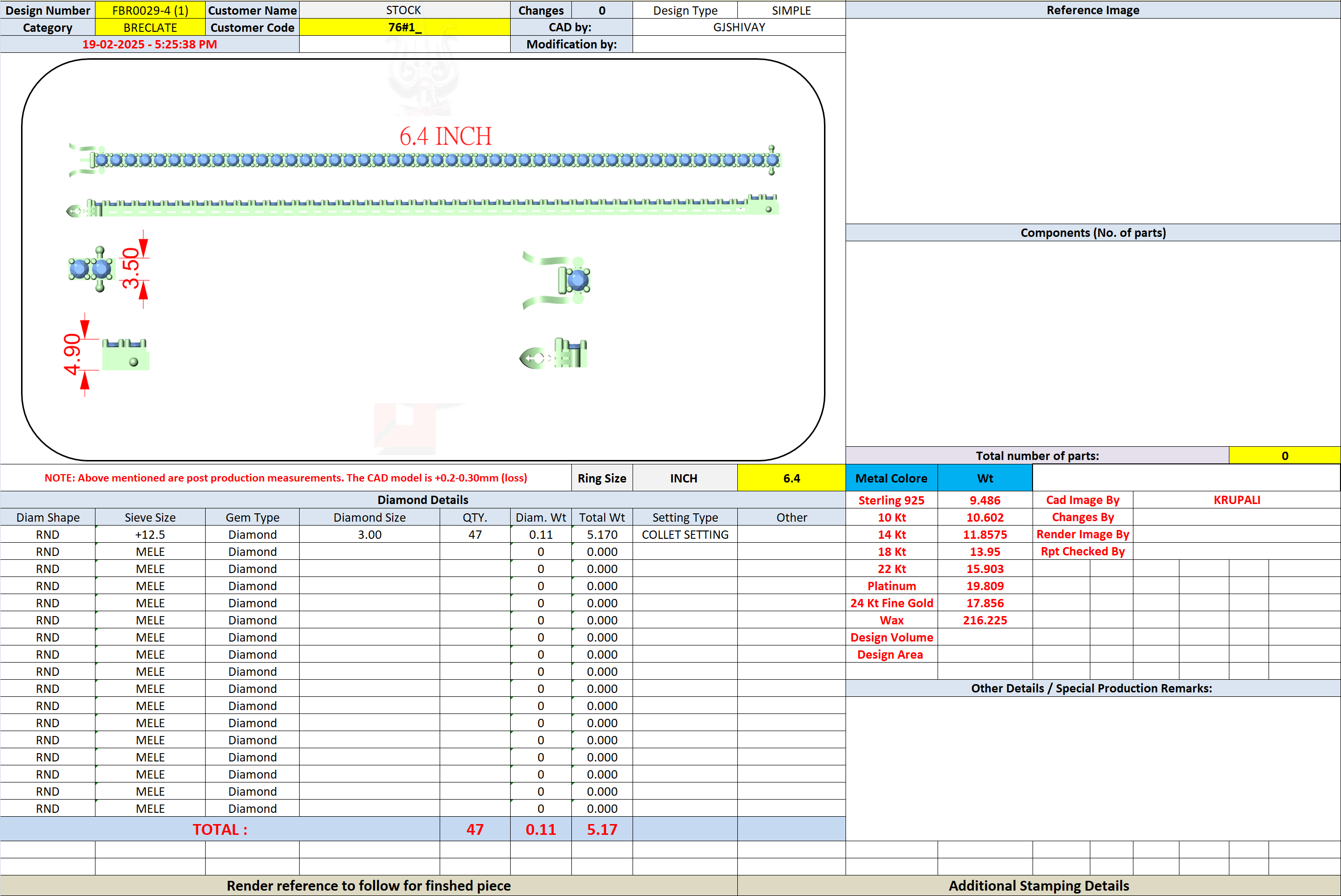The width and height of the screenshot is (1341, 896).
Task: Click the Diam Shape column header
Action: [x=47, y=517]
